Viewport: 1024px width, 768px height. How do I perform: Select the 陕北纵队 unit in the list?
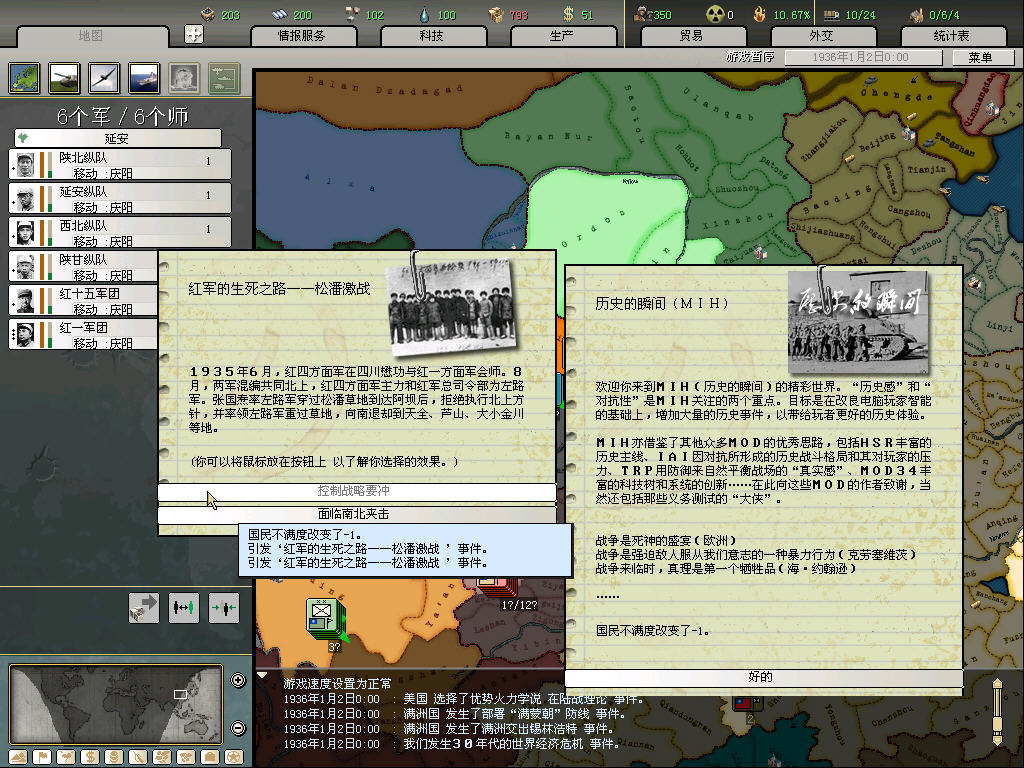coord(120,164)
